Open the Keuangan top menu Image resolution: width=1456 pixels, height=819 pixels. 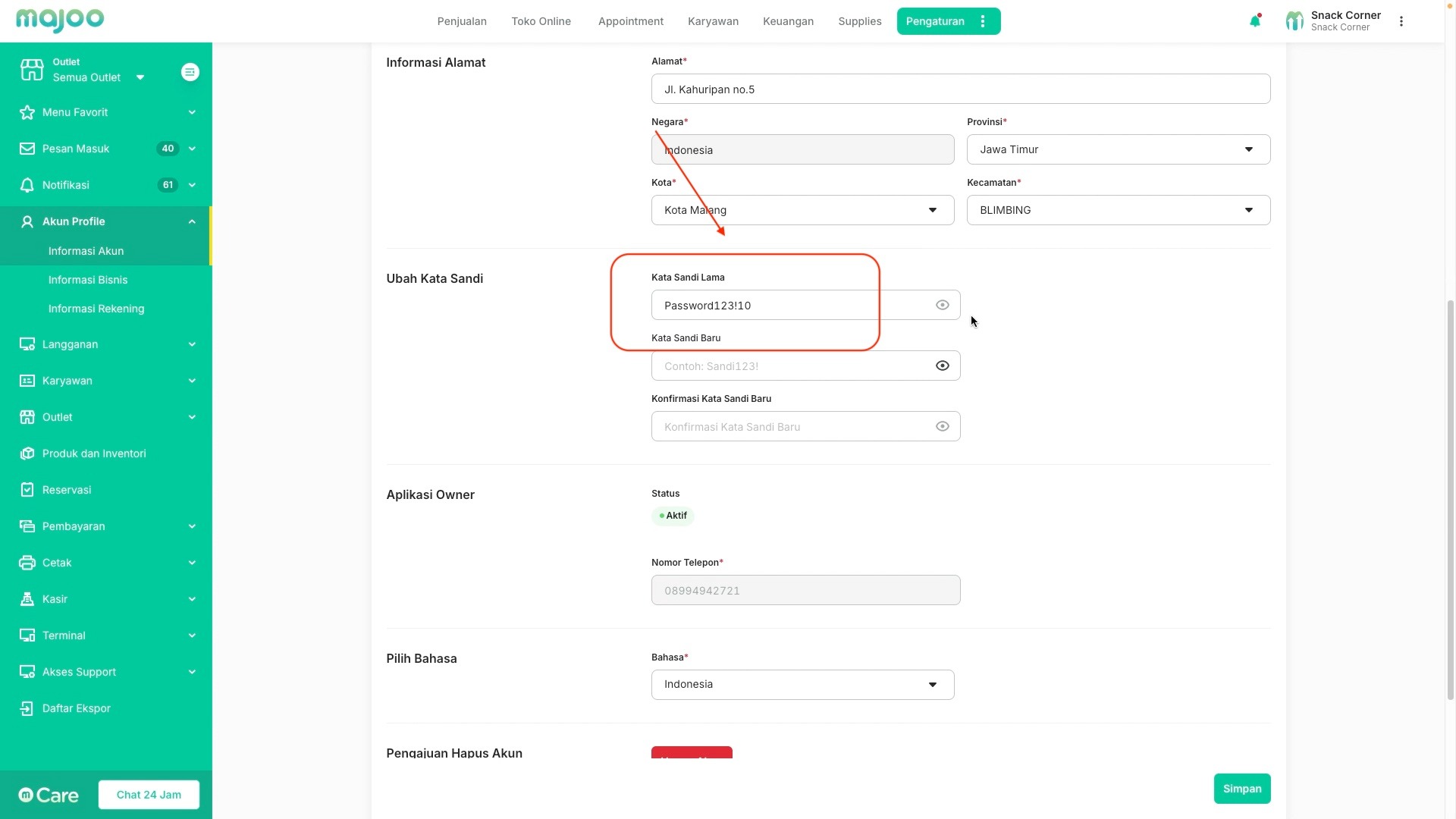coord(788,21)
